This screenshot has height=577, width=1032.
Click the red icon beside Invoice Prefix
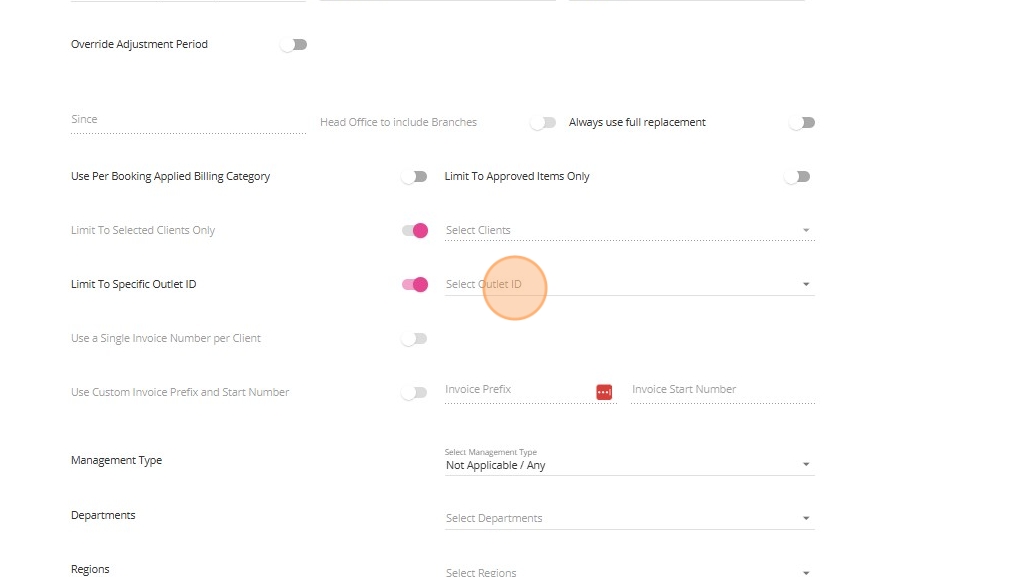click(x=604, y=392)
